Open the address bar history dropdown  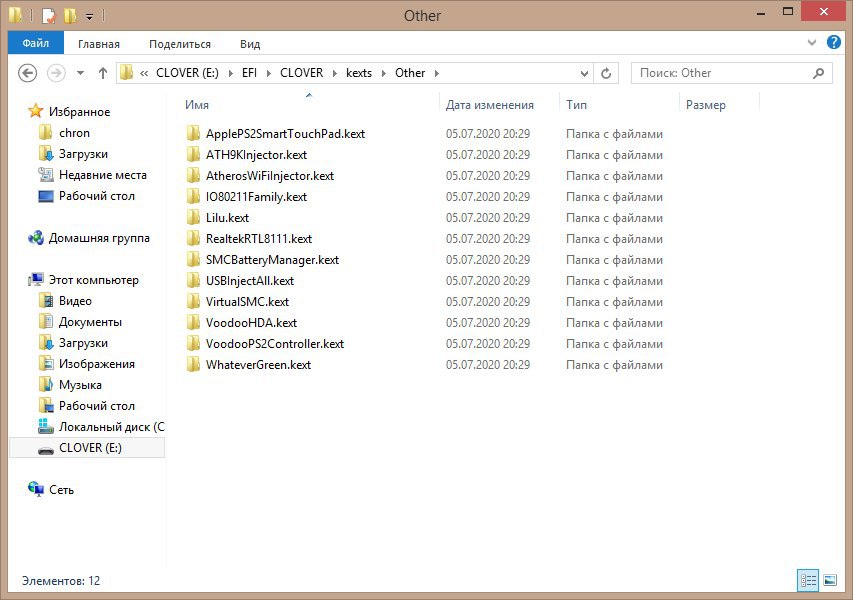pyautogui.click(x=584, y=73)
